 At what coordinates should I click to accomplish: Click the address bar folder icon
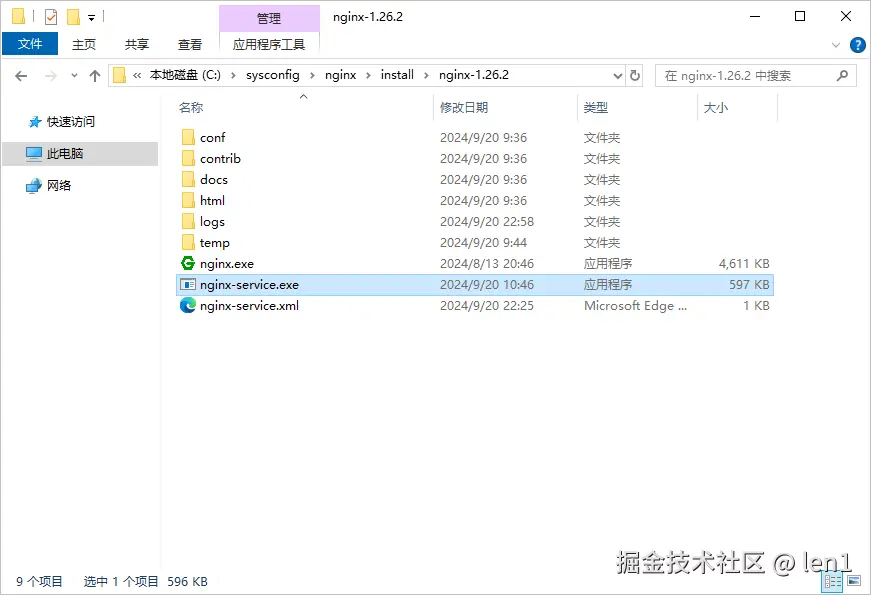(x=119, y=75)
